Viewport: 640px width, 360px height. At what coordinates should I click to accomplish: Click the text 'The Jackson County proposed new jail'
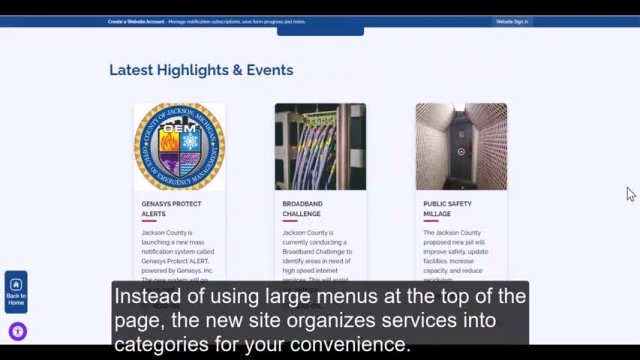tap(454, 237)
